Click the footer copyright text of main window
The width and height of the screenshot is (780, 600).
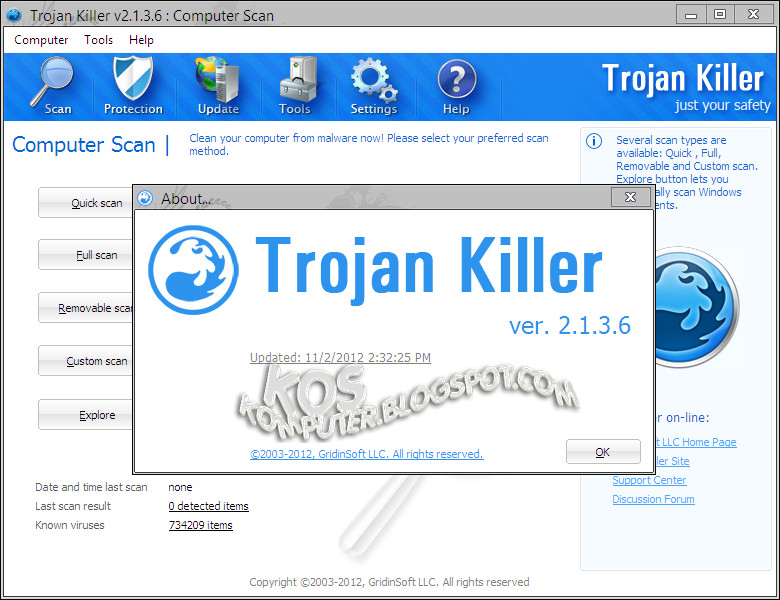[x=389, y=582]
